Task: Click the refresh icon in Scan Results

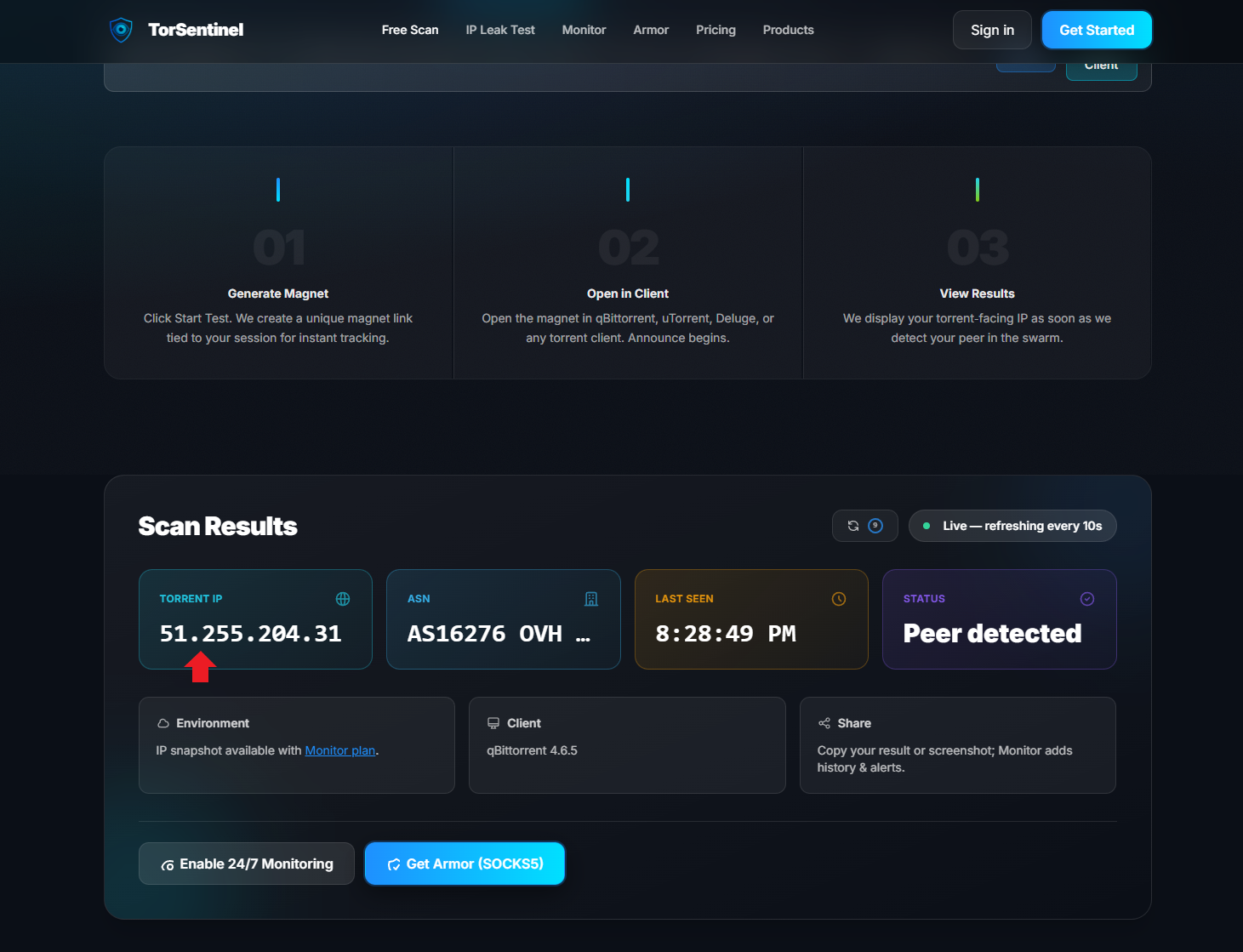Action: tap(854, 525)
